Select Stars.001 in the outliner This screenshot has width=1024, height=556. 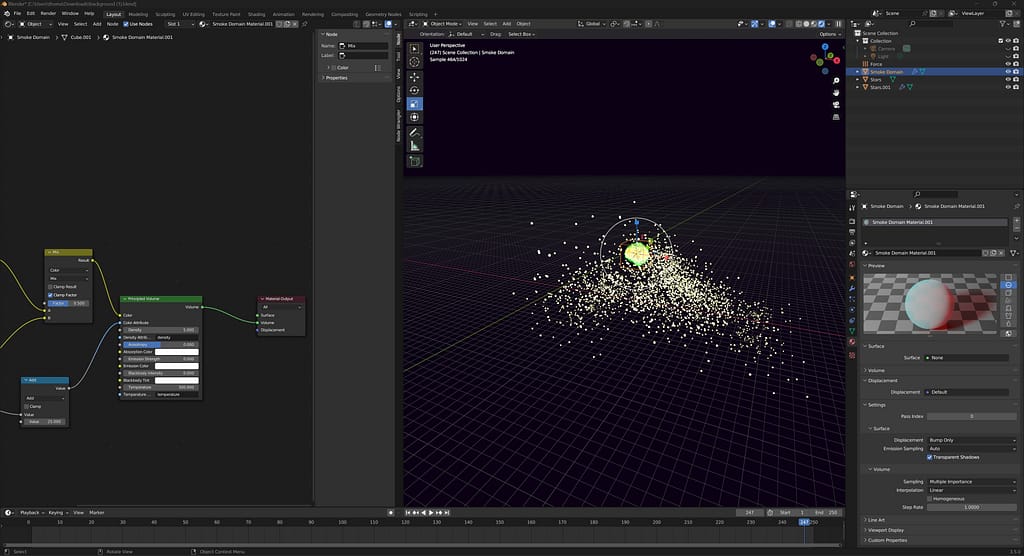pos(880,87)
